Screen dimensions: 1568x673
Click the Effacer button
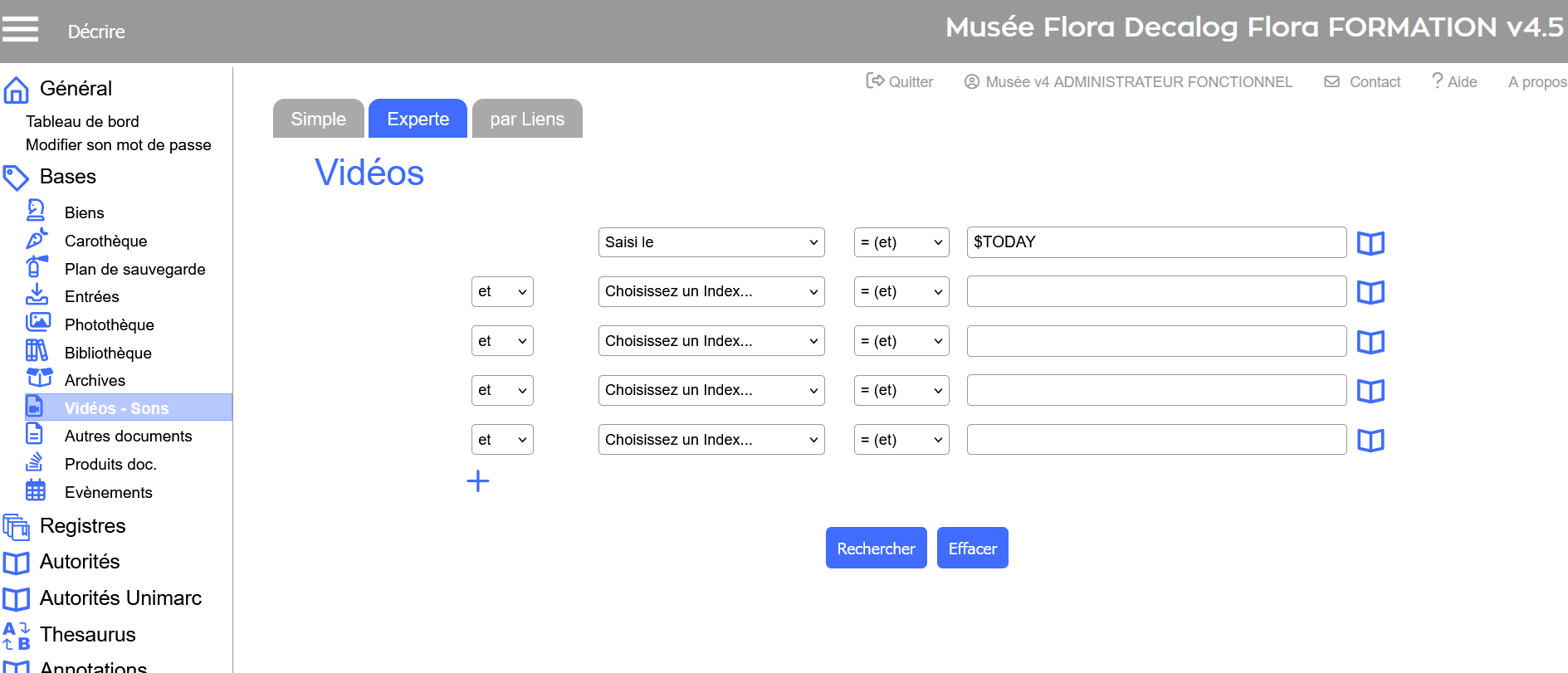(972, 549)
